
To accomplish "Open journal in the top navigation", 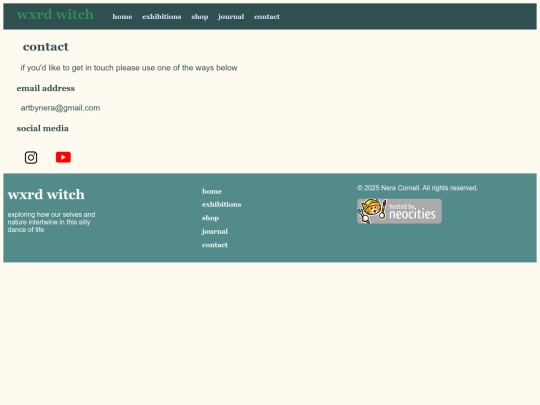I will 231,17.
